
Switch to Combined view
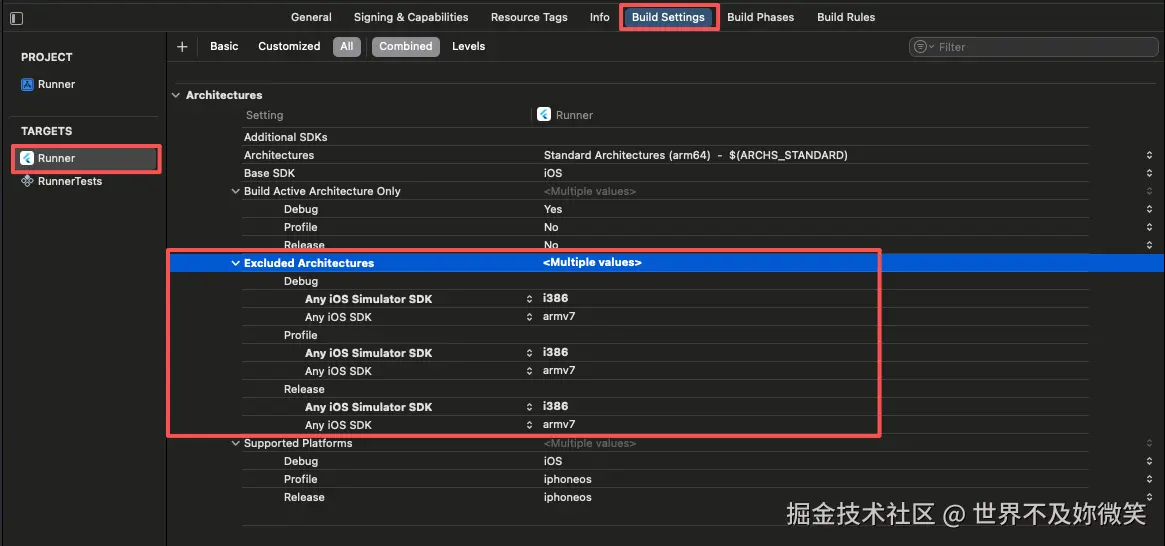(x=406, y=46)
